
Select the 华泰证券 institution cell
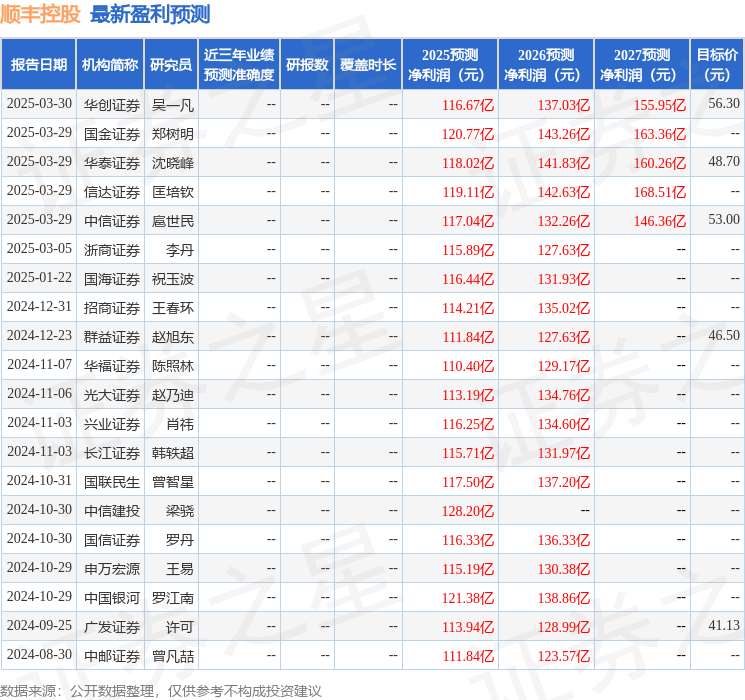coord(112,163)
